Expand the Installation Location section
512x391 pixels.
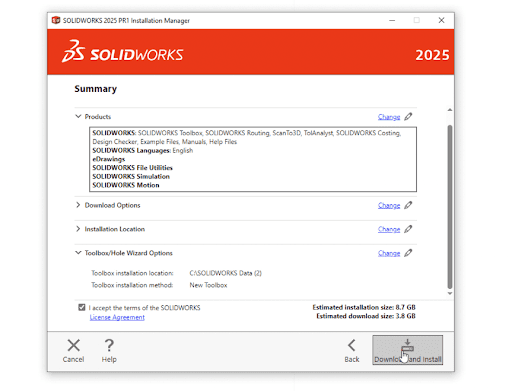click(78, 229)
